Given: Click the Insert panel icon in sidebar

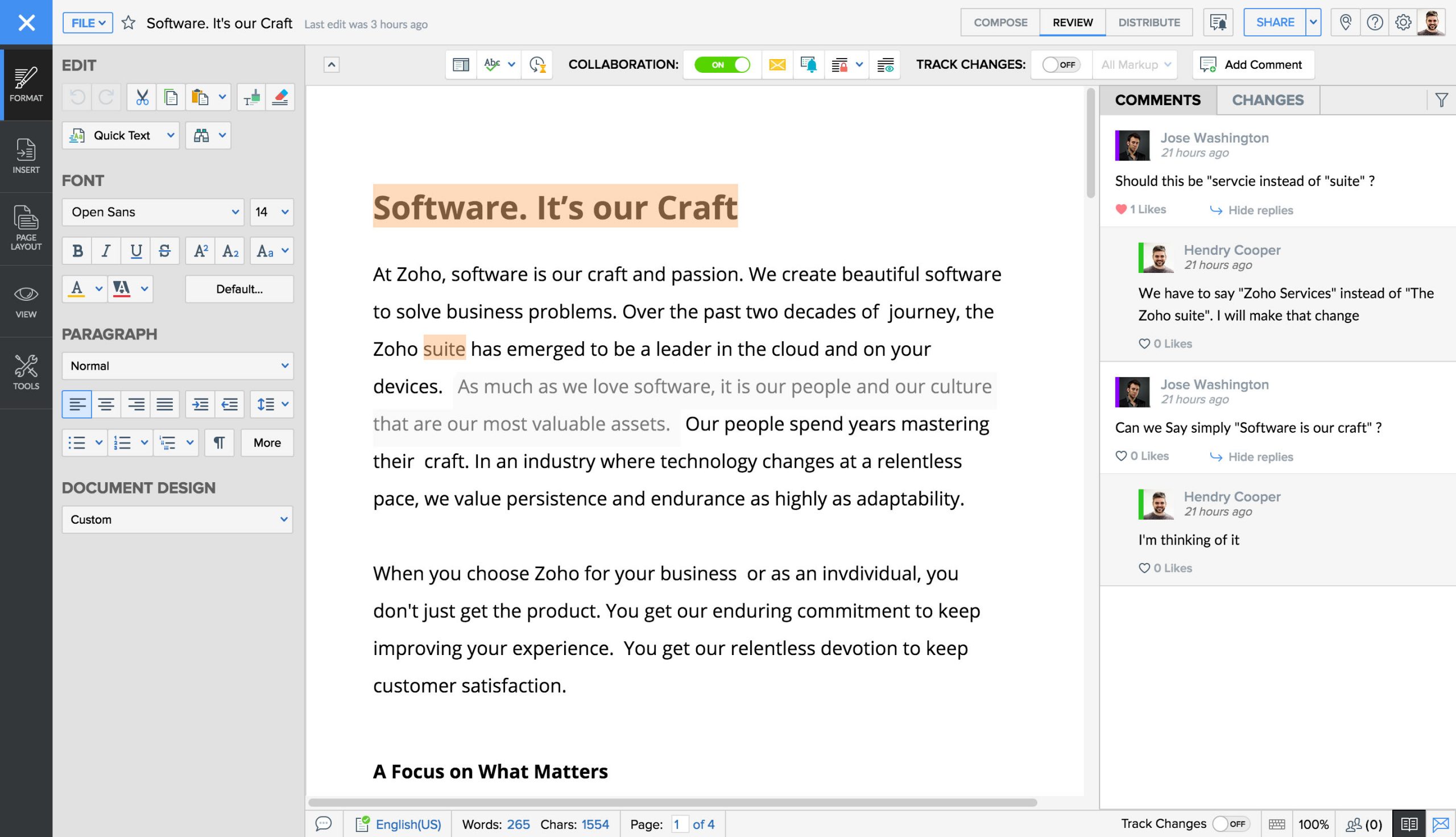Looking at the screenshot, I should tap(27, 155).
